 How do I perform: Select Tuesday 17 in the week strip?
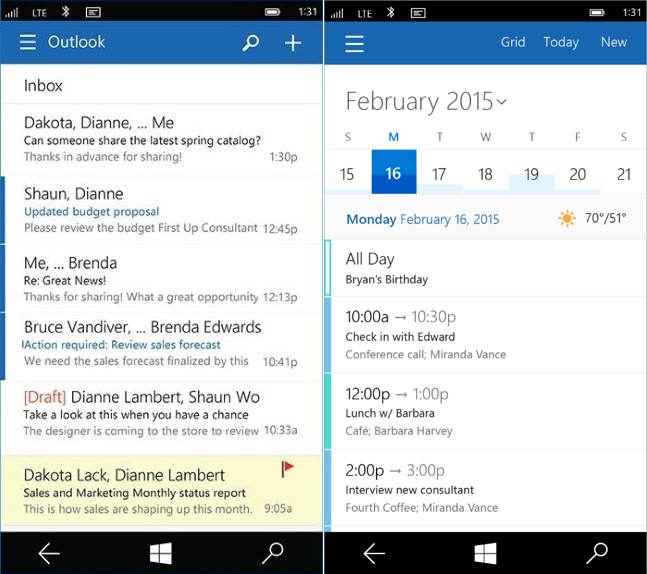coord(439,172)
